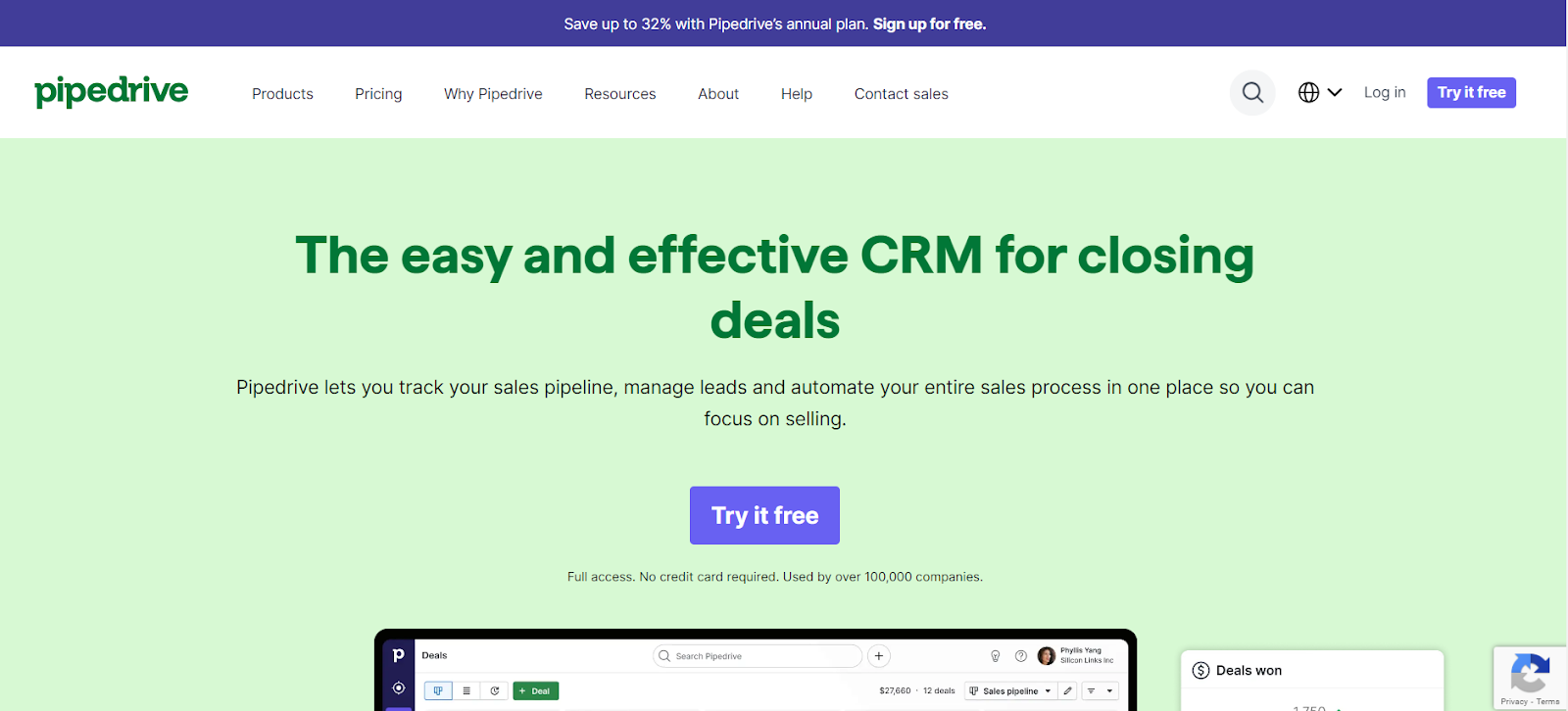Click the lightbulb icon in app header
Screen dimensions: 1568x711
[996, 656]
